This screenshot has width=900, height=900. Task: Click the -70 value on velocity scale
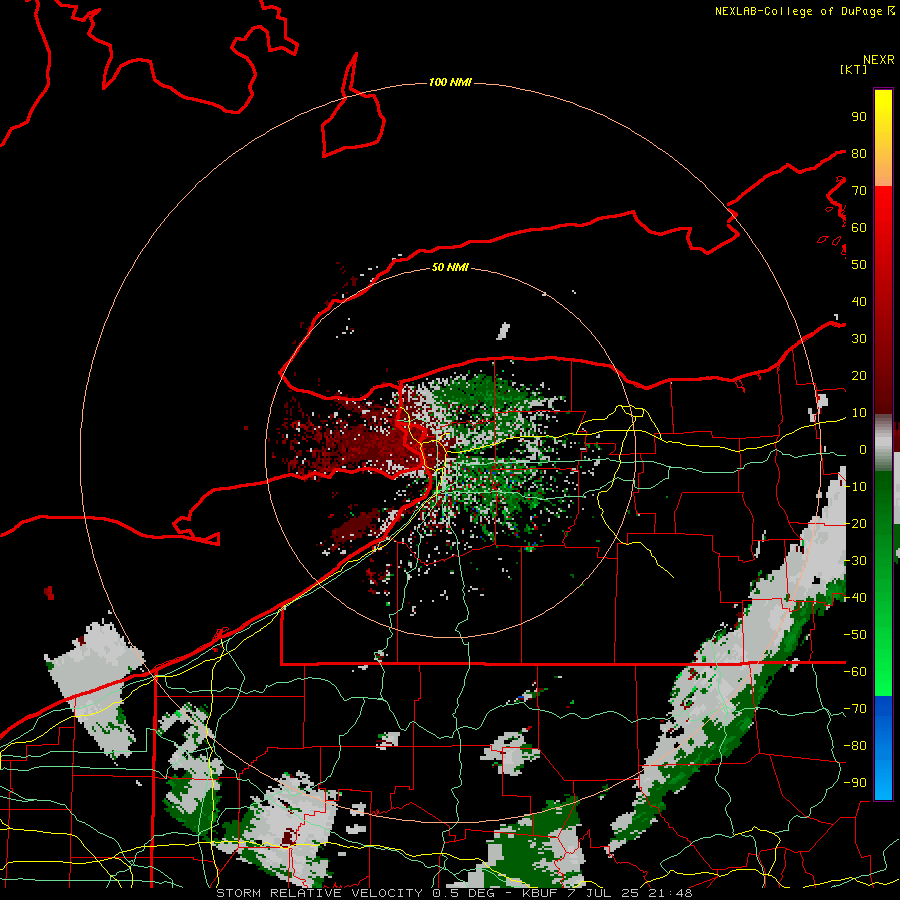(x=855, y=708)
